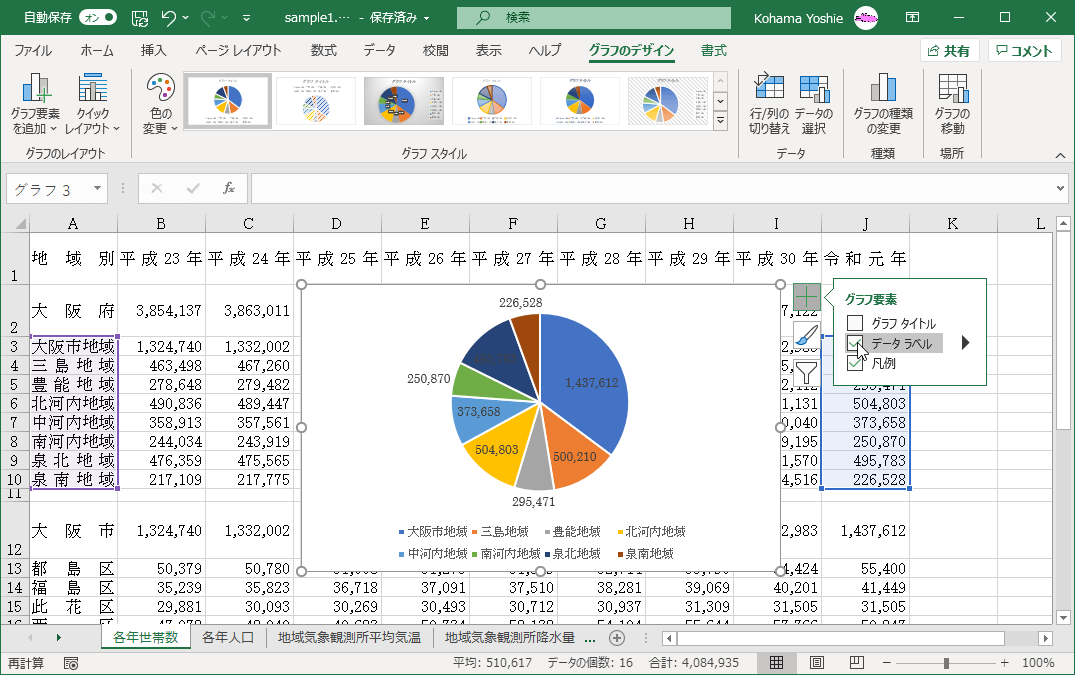Screen dimensions: 1075x675
Task: Click next sheet navigation arrow
Action: click(58, 637)
